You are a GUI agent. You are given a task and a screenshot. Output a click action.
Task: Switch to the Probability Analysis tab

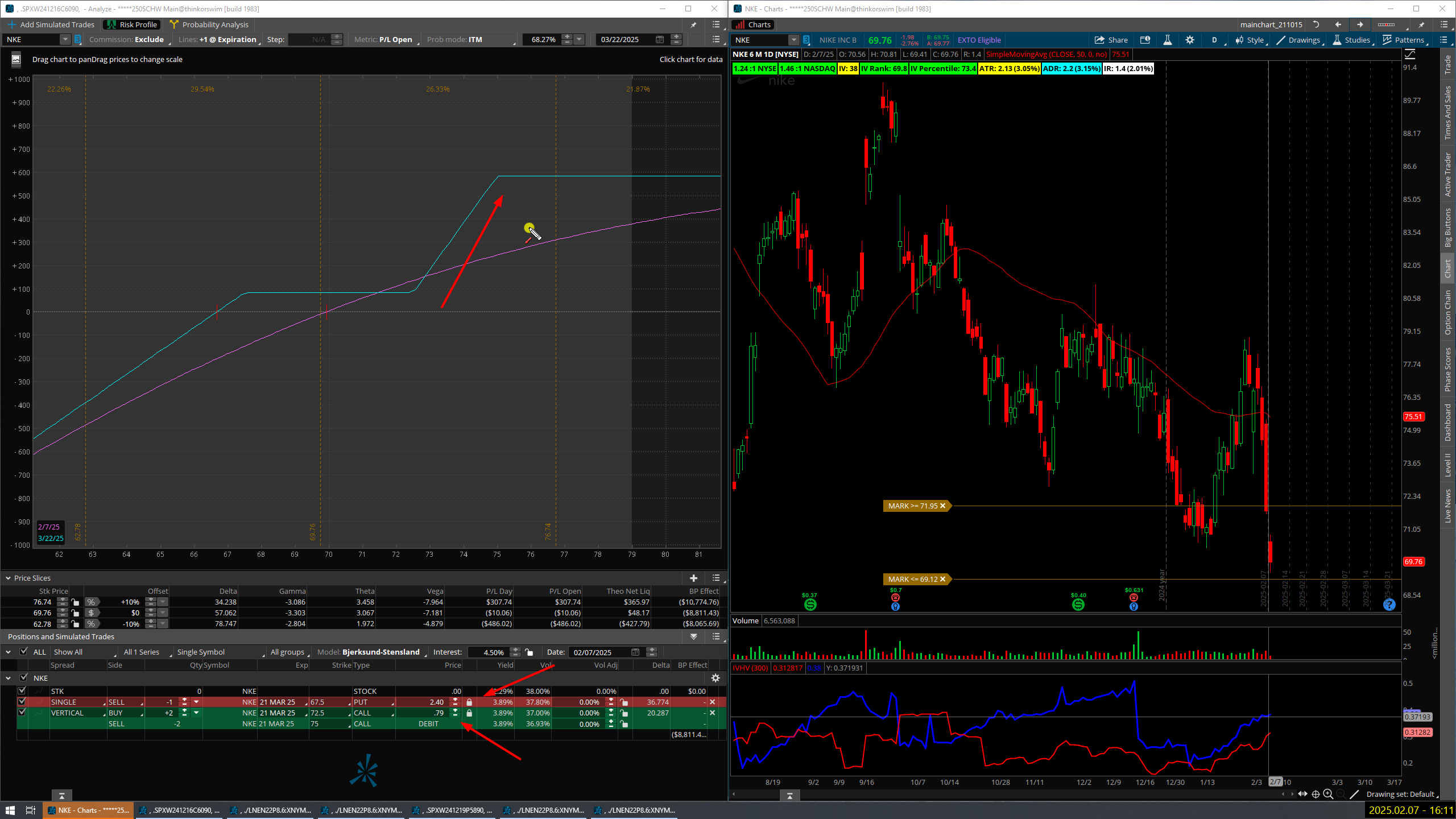(x=209, y=24)
